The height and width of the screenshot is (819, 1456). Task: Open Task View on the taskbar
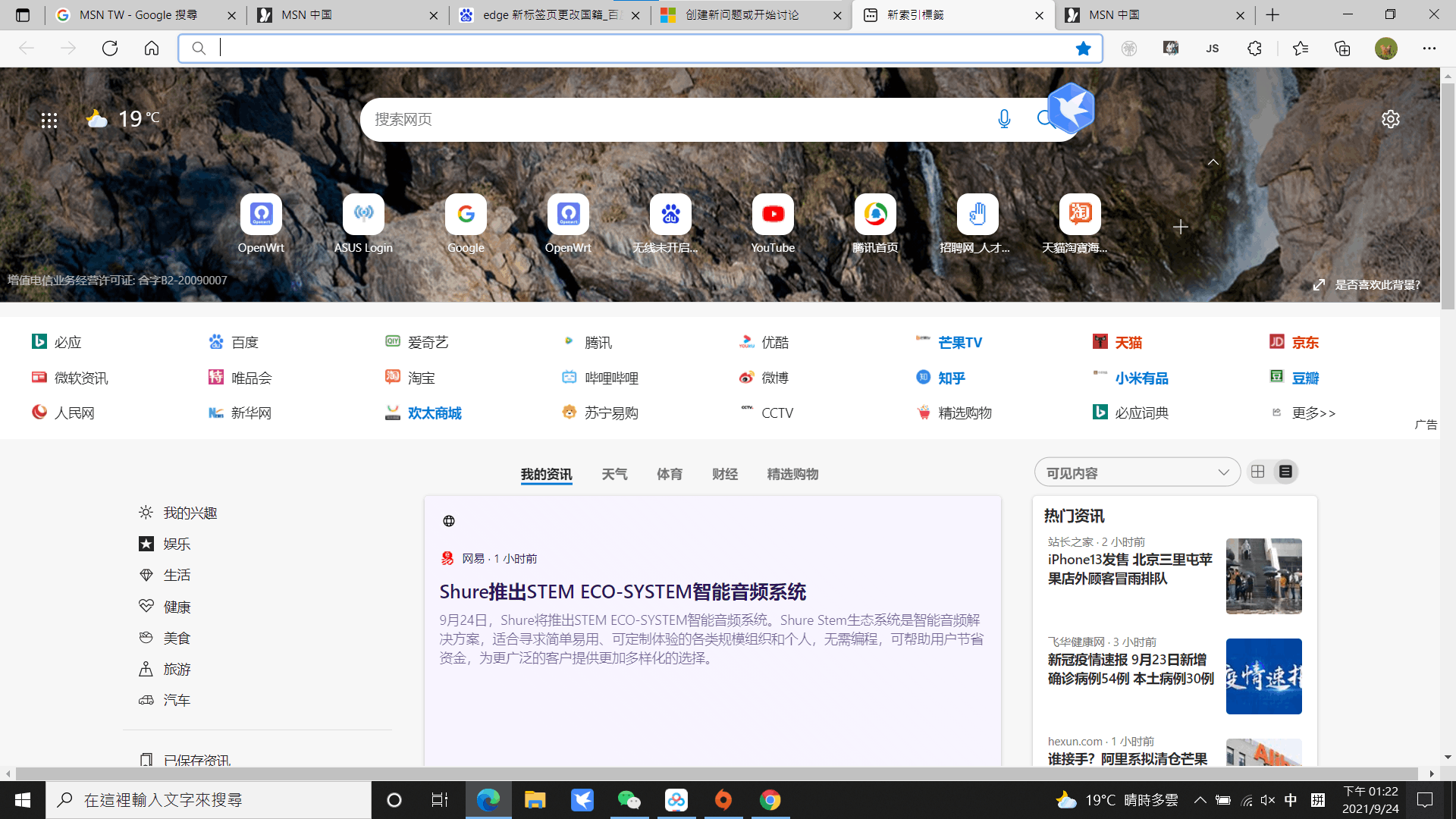[439, 800]
